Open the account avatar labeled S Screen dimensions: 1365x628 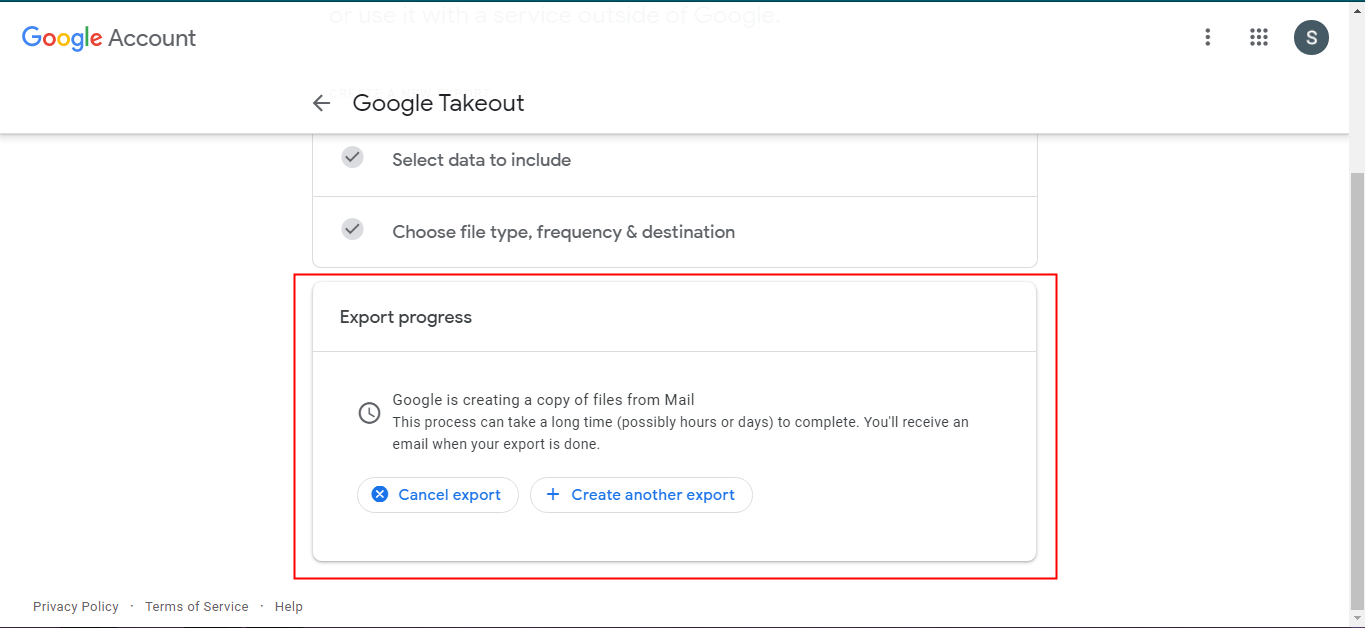pyautogui.click(x=1311, y=38)
